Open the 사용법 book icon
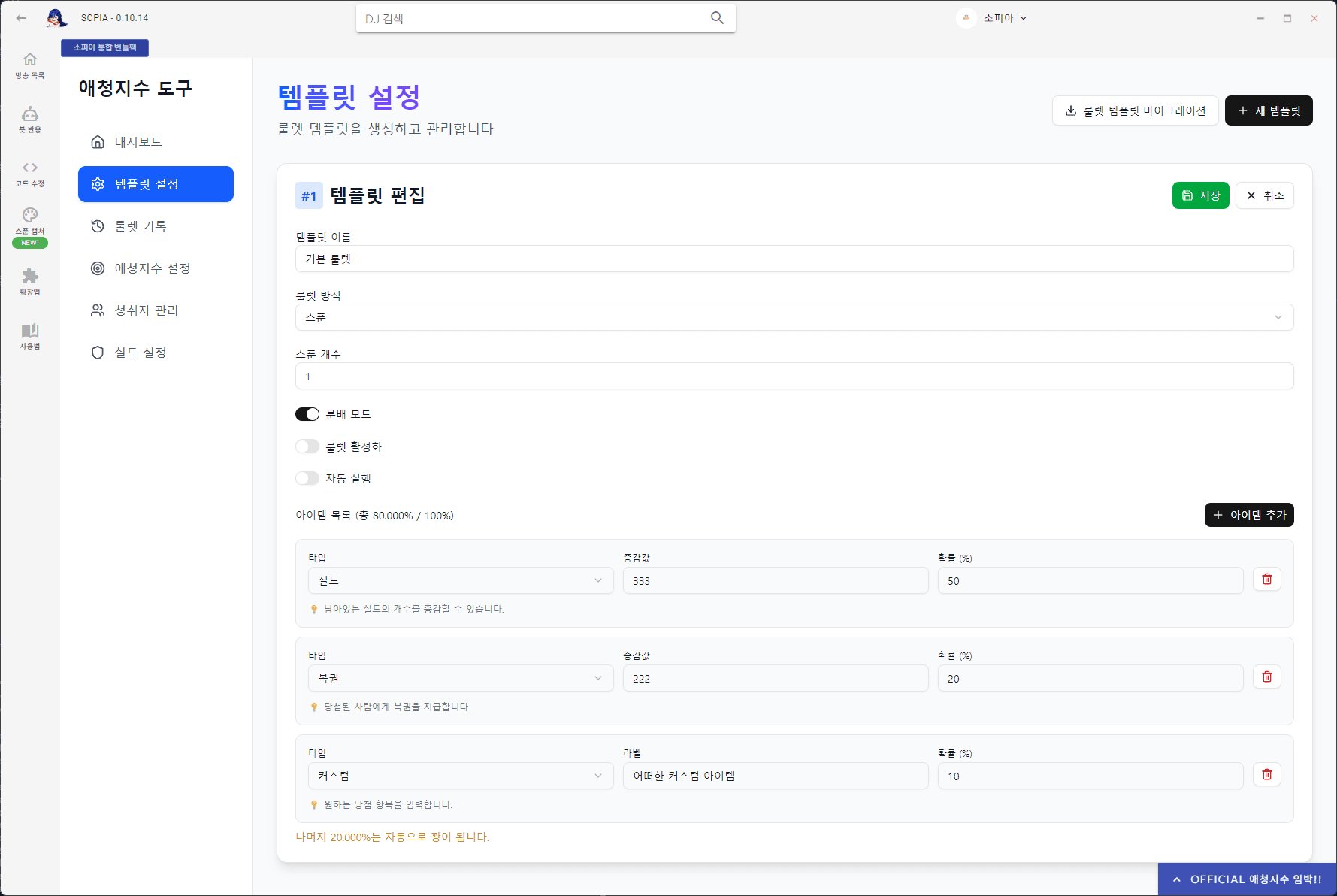The height and width of the screenshot is (896, 1337). (30, 331)
